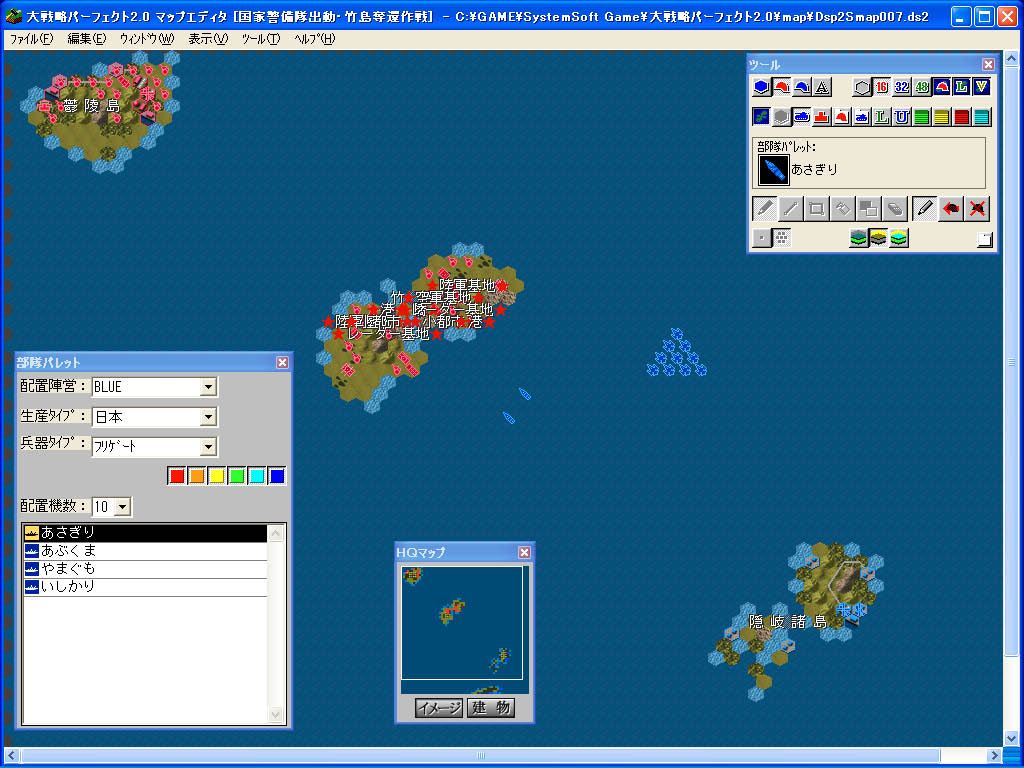Open the 編集(E) menu
The image size is (1024, 768).
click(87, 39)
